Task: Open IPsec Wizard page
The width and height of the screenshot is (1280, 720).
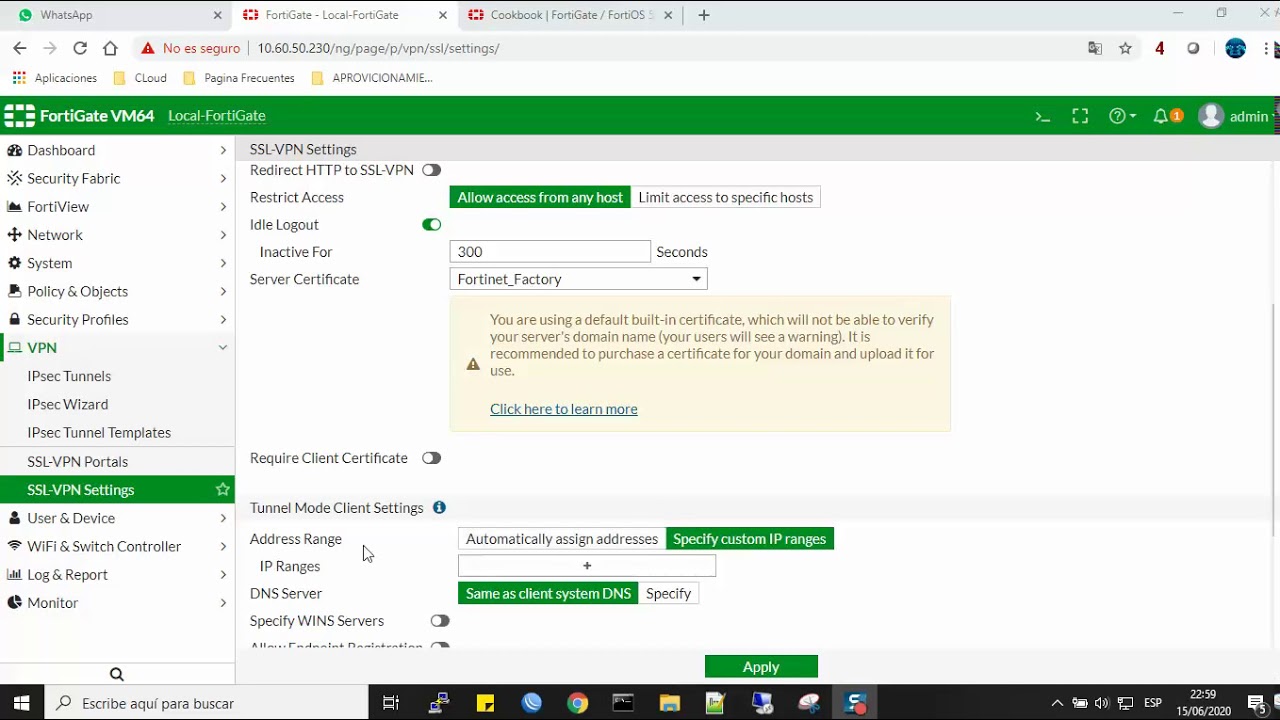Action: [68, 405]
